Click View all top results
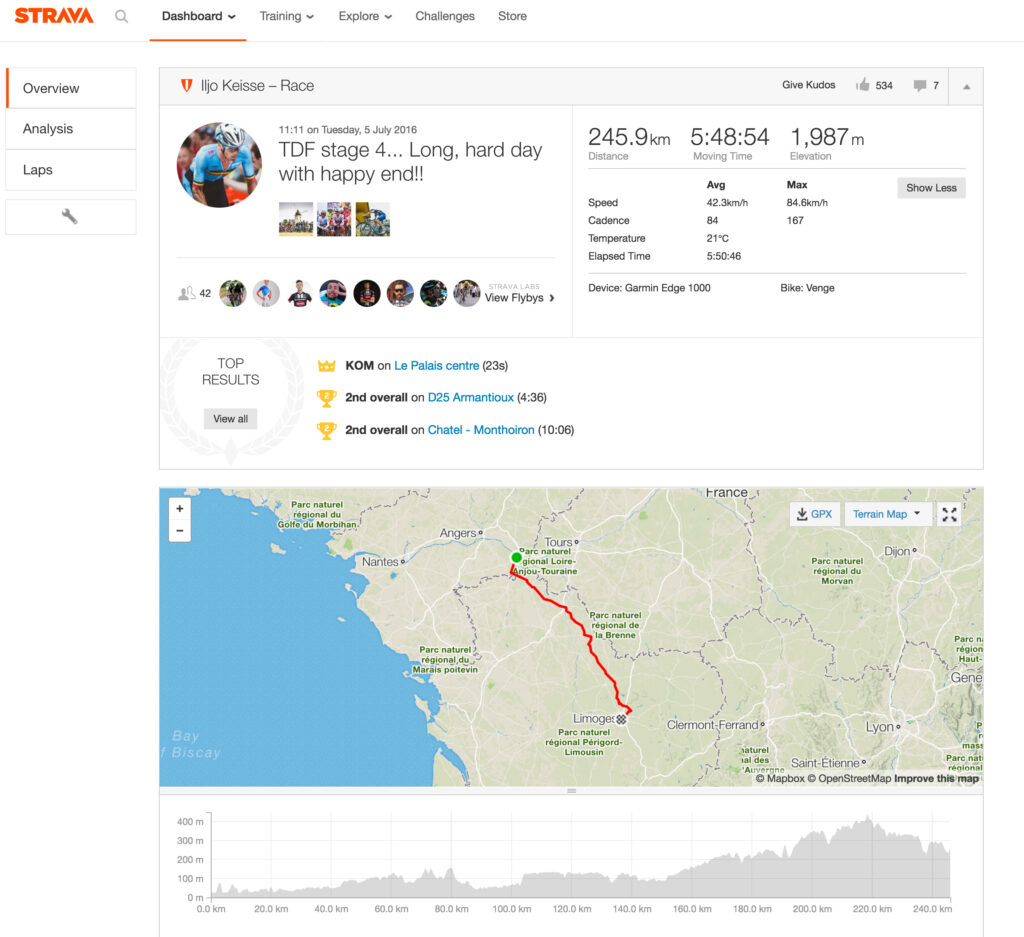Viewport: 1024px width, 937px height. (231, 419)
